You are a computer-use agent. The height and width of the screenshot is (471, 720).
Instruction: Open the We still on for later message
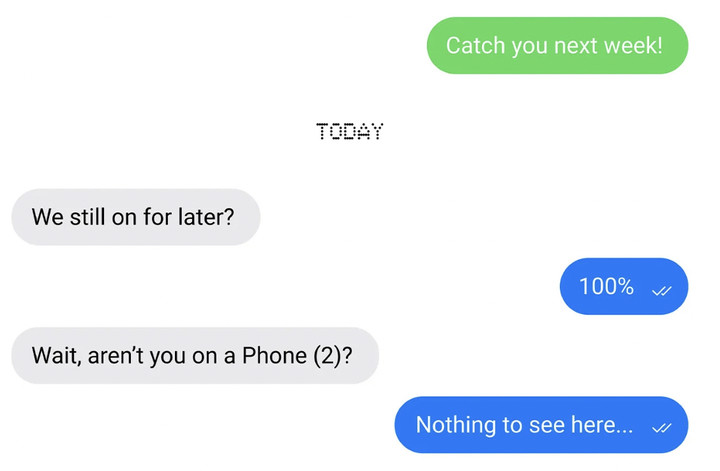[x=136, y=217]
